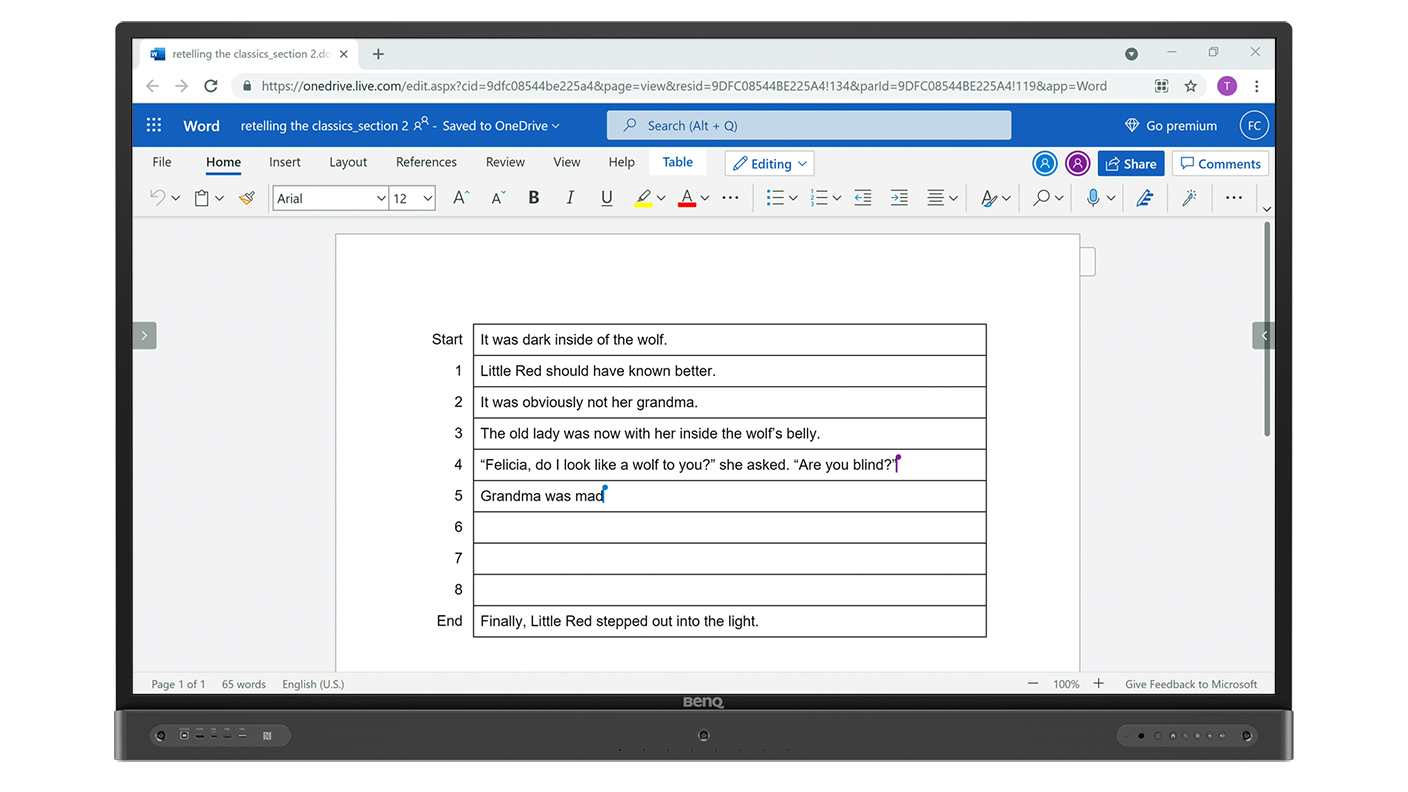This screenshot has width=1408, height=792.
Task: Open the Comments panel
Action: (1220, 163)
